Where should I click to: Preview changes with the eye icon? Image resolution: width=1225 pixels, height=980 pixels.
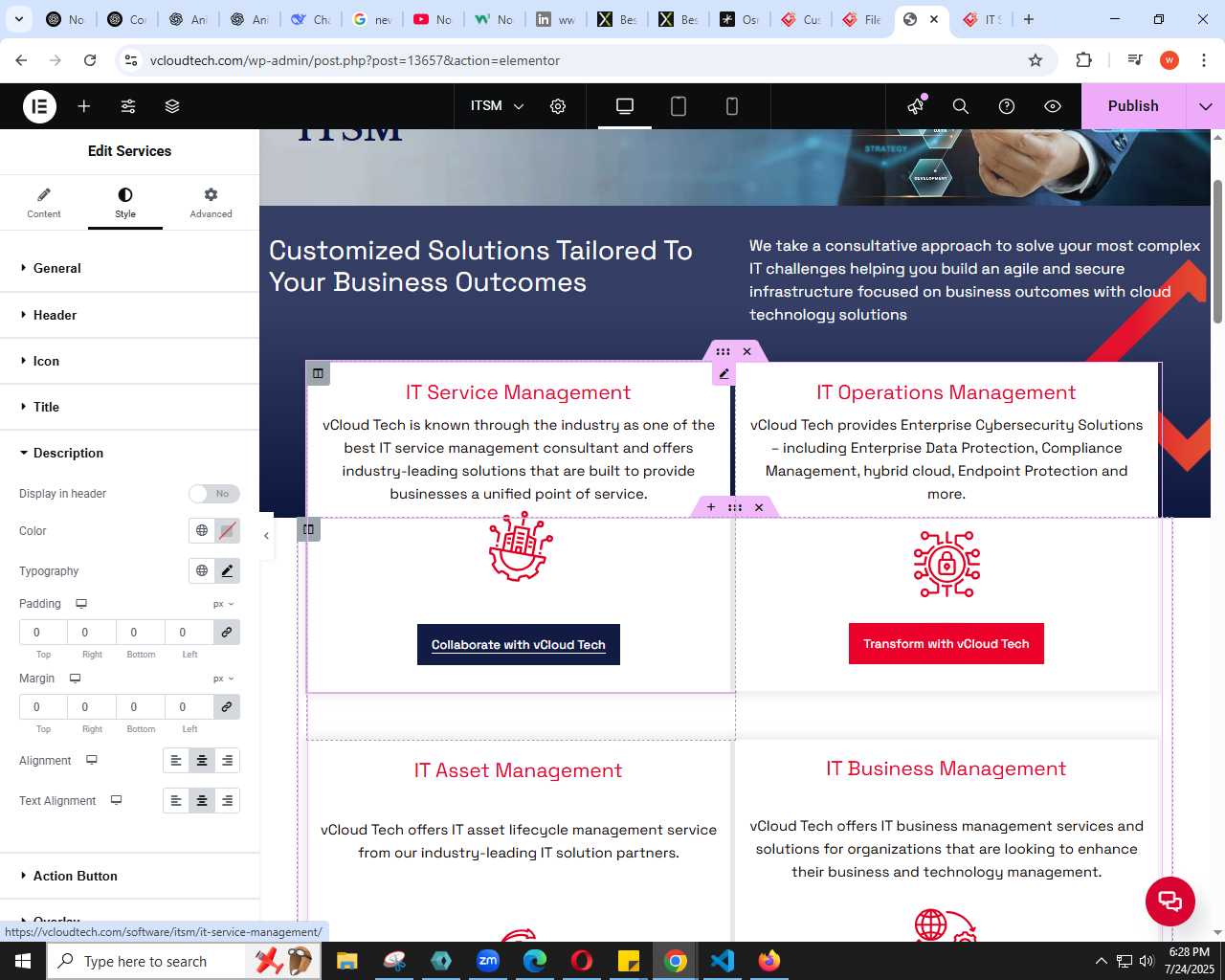[x=1053, y=106]
